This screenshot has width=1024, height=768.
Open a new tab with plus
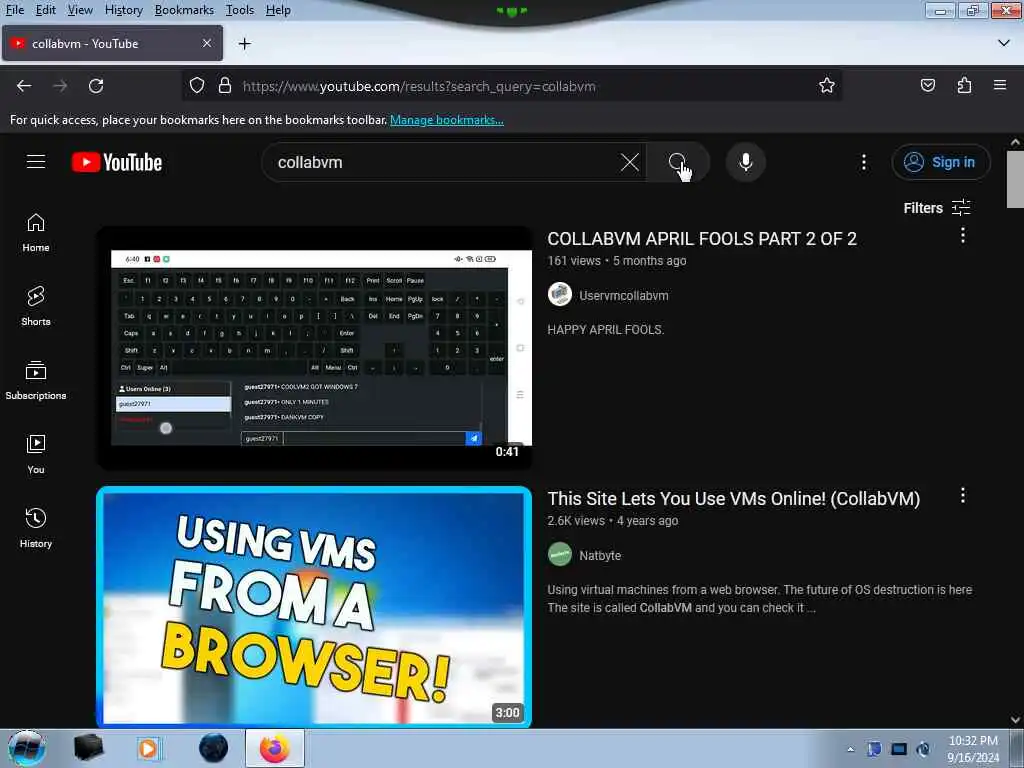point(245,44)
